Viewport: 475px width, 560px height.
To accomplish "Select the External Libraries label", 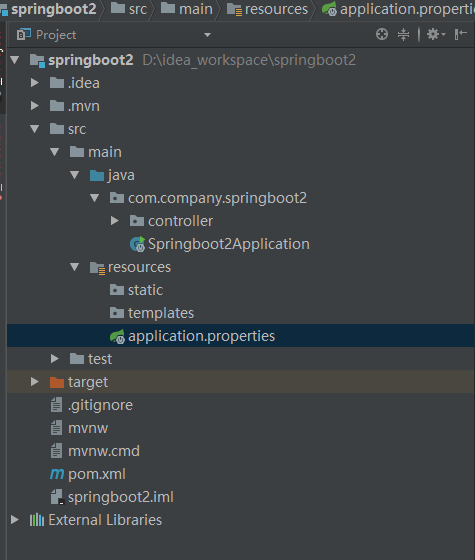I will [x=105, y=520].
